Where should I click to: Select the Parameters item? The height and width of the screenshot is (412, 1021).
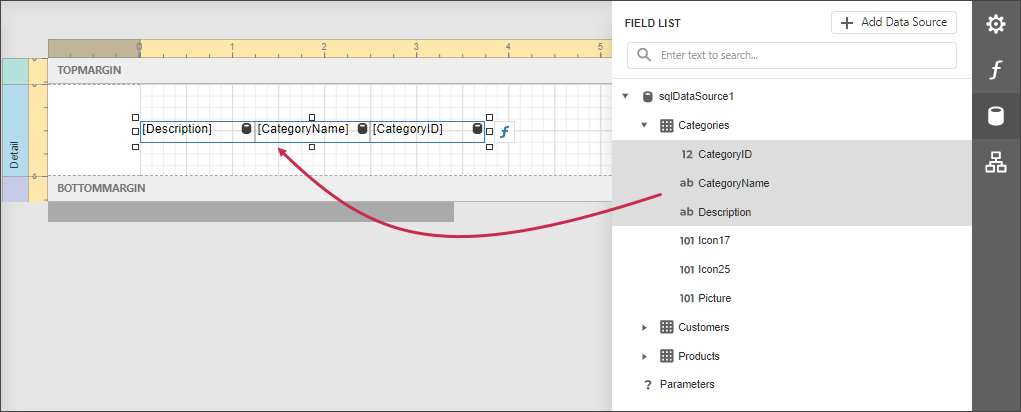coord(687,384)
